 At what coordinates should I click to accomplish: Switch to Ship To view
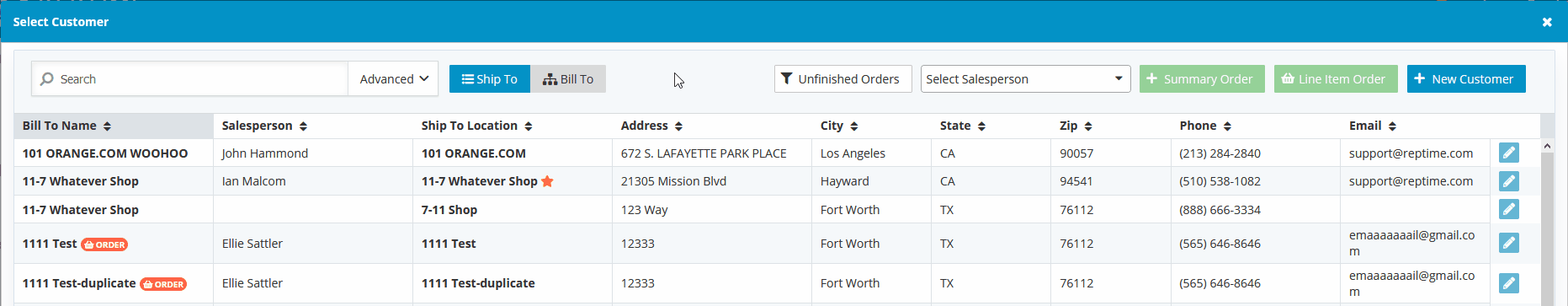(x=490, y=78)
